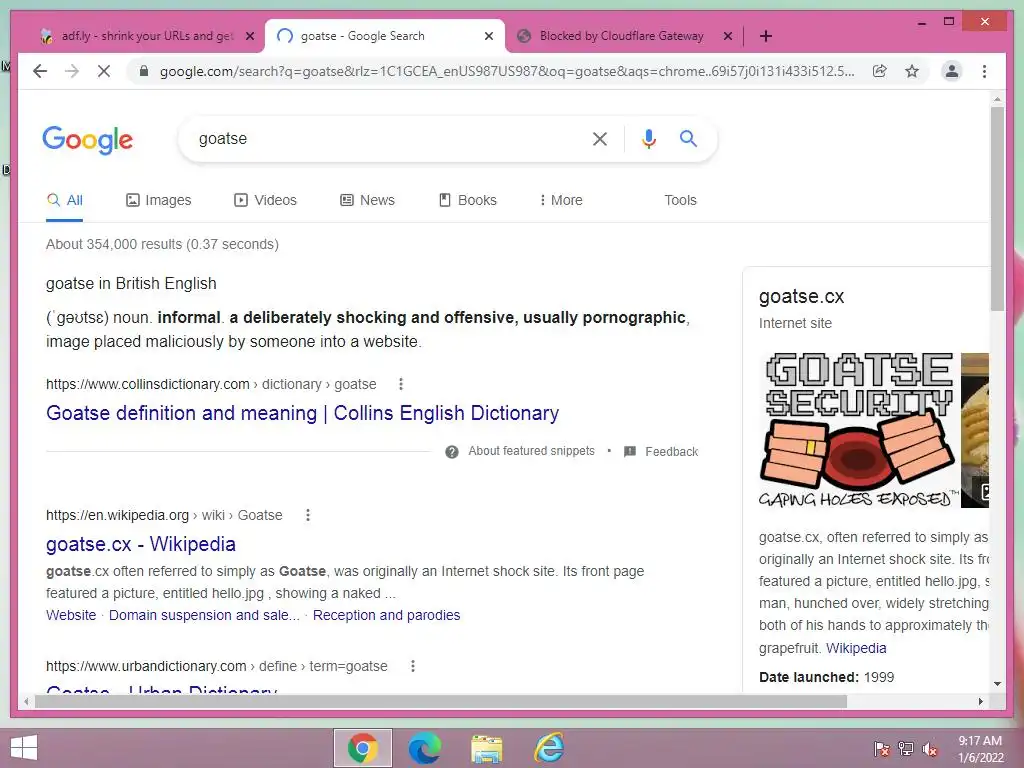Click the Goatse Security thumbnail image
Screen dimensions: 1024x768
(859, 430)
